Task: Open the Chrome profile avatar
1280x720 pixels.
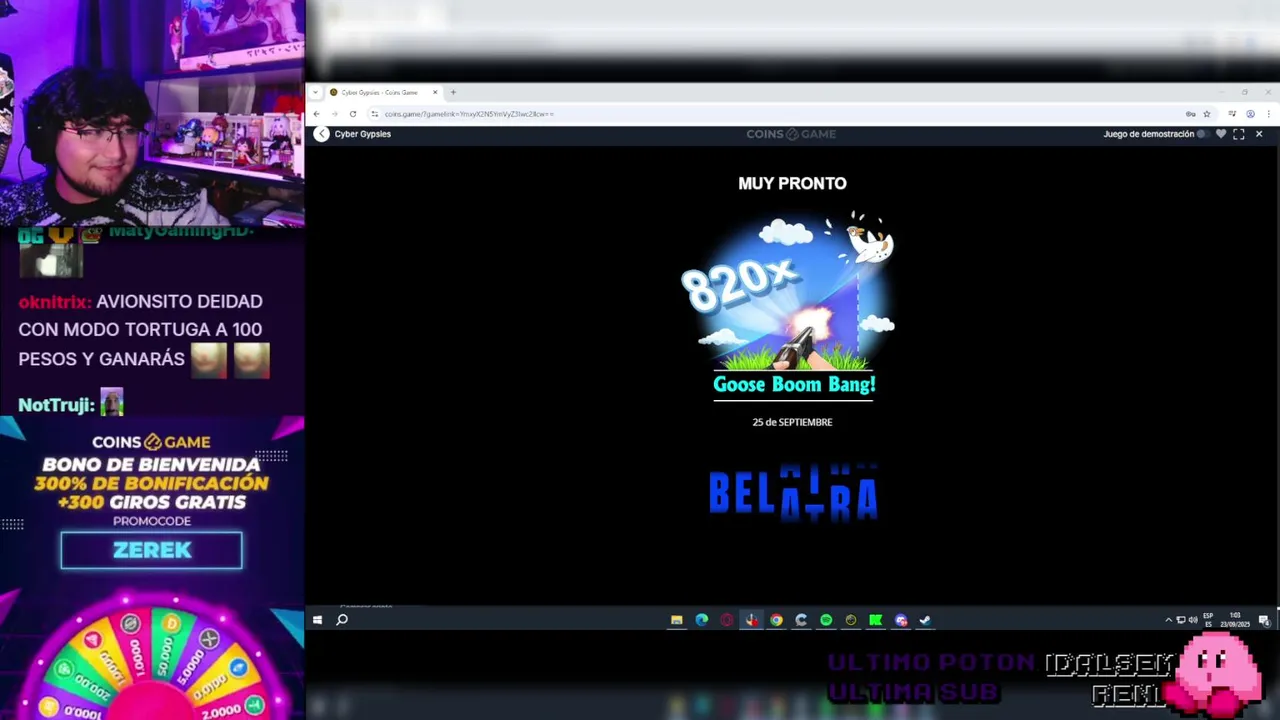Action: (1250, 114)
